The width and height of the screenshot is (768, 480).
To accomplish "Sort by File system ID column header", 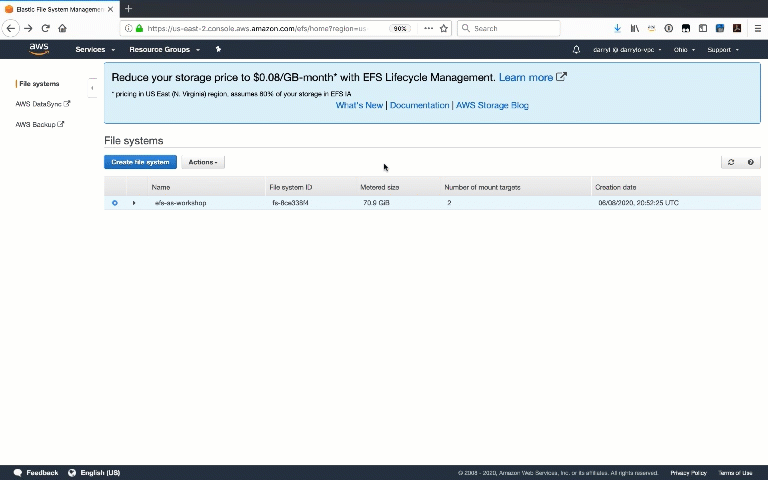I will point(311,187).
